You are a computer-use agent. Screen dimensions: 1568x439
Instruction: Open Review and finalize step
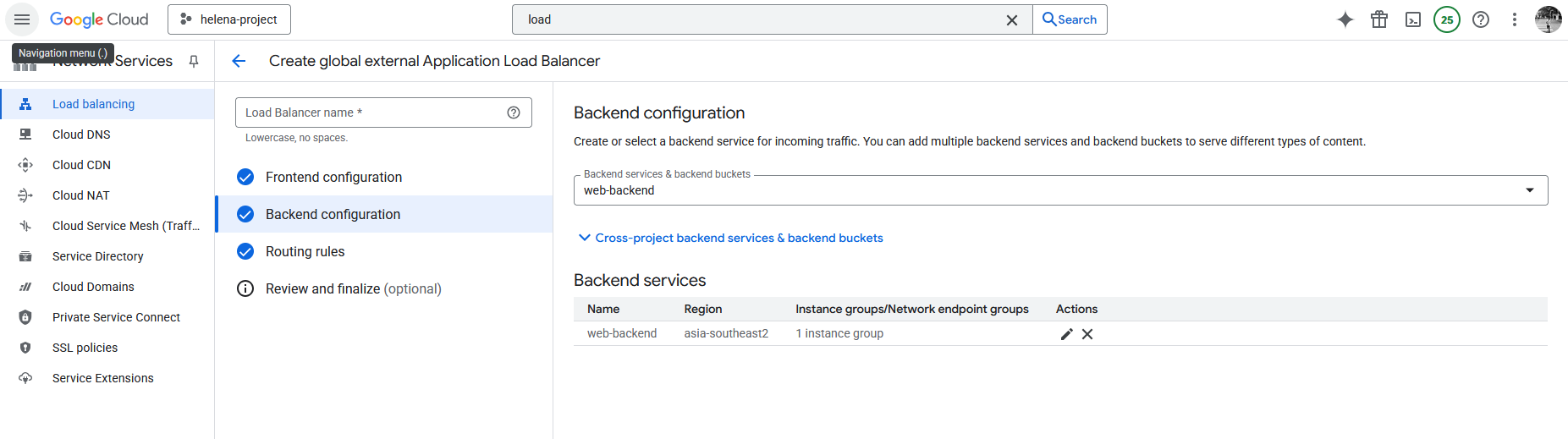click(x=353, y=288)
